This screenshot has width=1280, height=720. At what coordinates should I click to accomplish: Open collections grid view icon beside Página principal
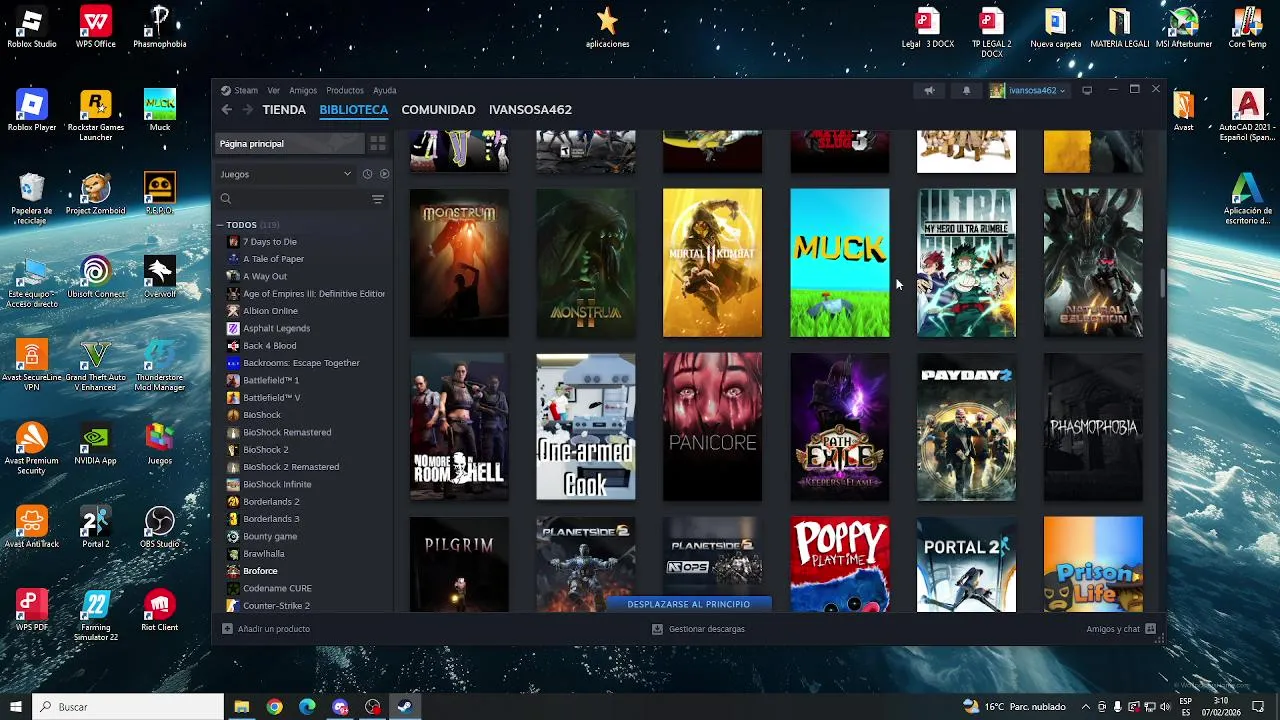[x=378, y=144]
